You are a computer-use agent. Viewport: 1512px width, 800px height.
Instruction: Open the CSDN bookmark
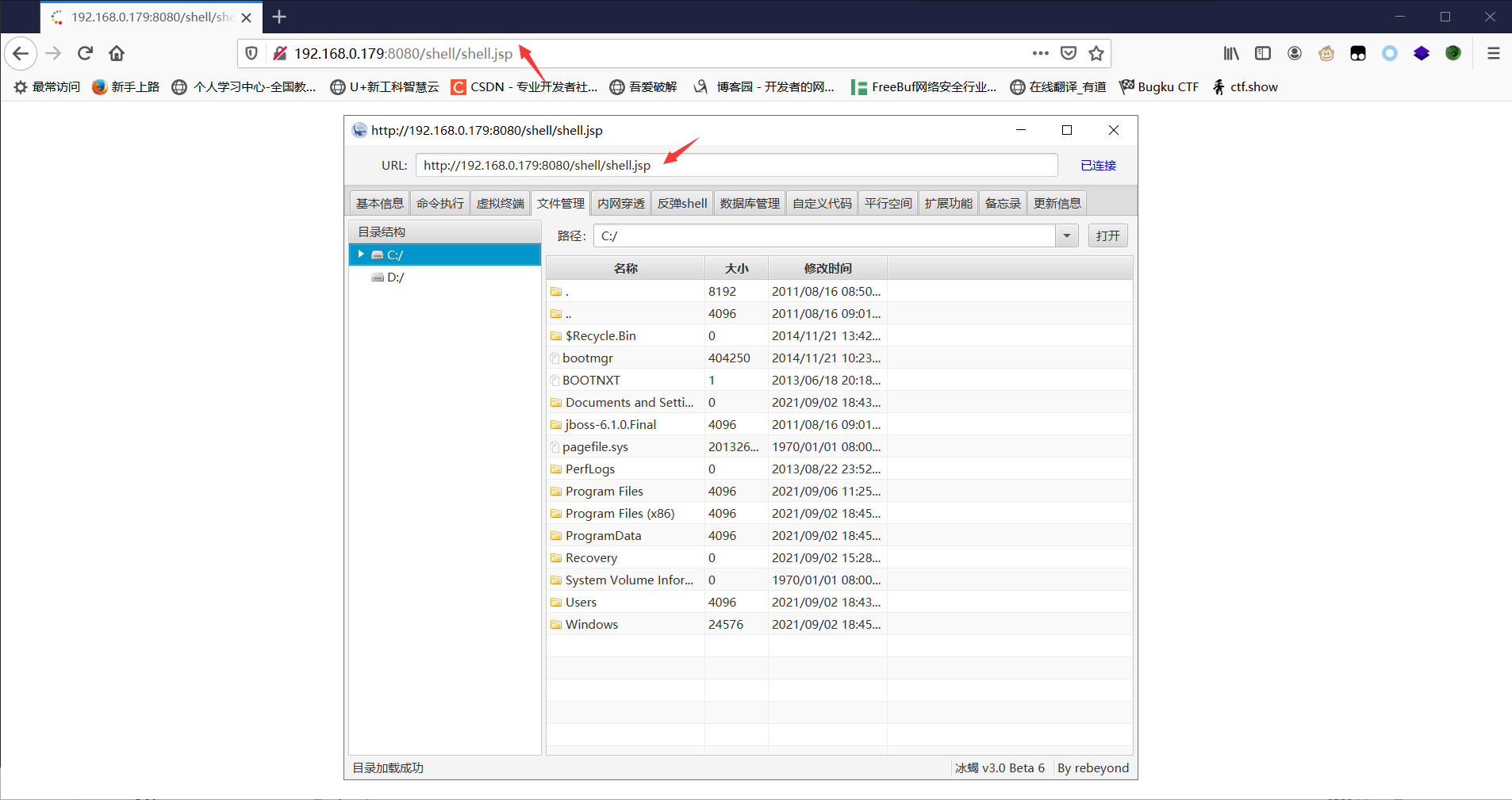click(524, 86)
